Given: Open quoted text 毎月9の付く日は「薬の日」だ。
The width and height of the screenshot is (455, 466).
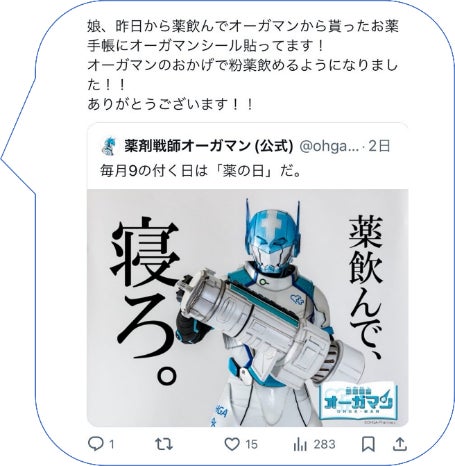Looking at the screenshot, I should [201, 171].
